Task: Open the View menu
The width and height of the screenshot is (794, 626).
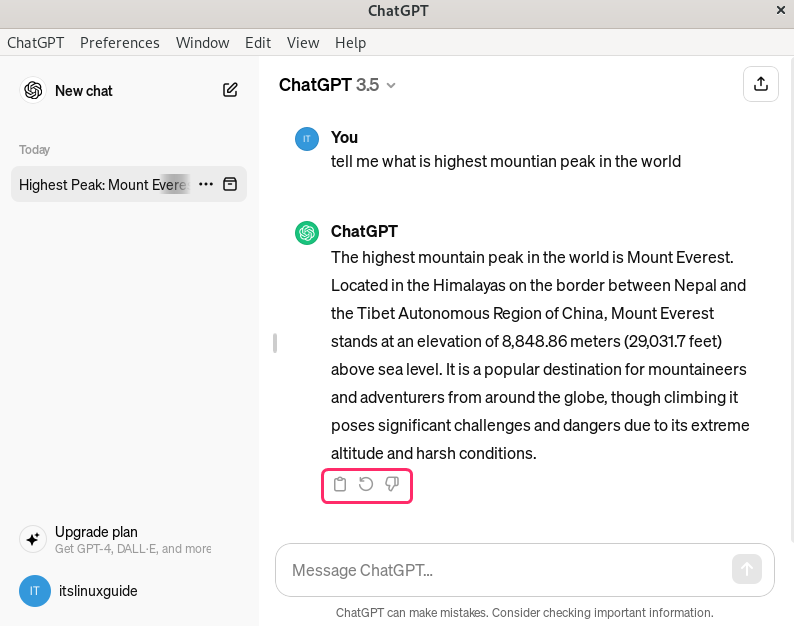Action: [303, 43]
